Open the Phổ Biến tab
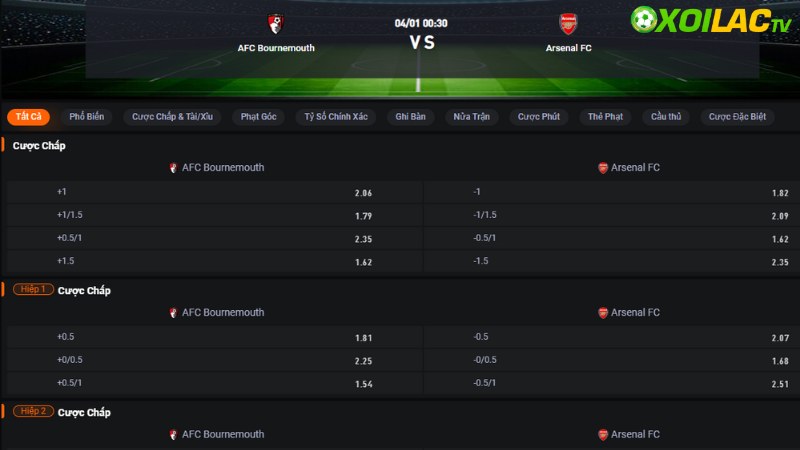 (87, 117)
